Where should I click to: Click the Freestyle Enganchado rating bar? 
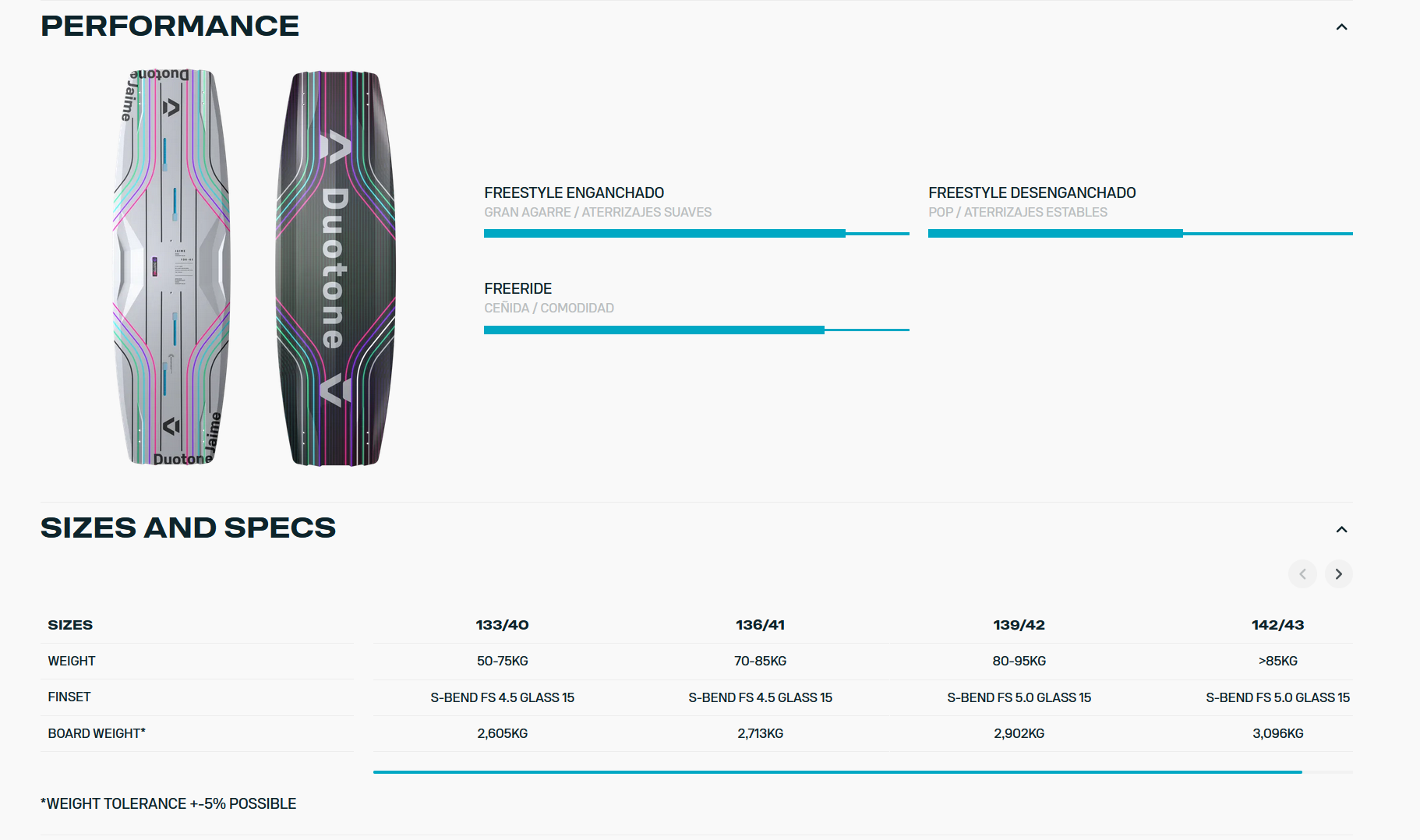[696, 233]
